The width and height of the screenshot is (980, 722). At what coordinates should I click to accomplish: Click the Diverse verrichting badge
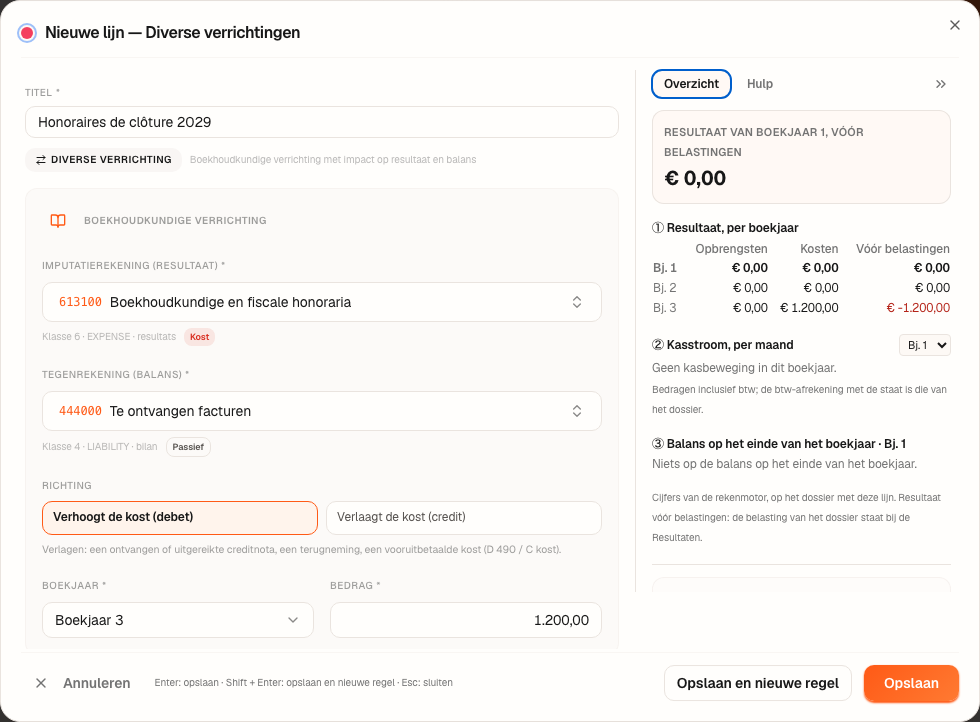point(103,160)
